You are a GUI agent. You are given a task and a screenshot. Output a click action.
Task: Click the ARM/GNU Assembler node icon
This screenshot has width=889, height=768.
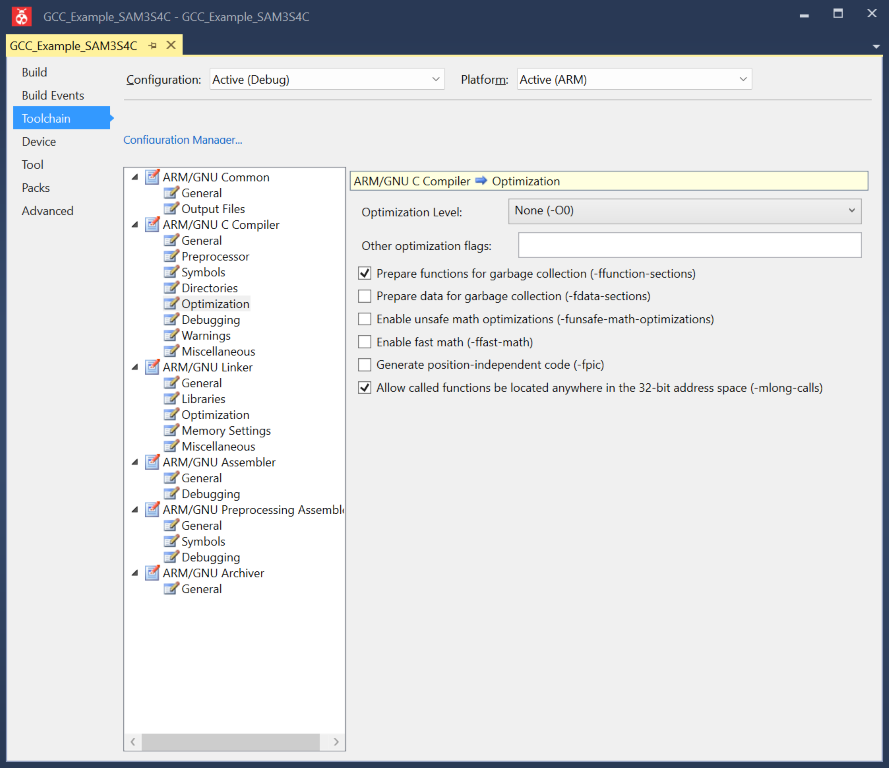(x=153, y=462)
